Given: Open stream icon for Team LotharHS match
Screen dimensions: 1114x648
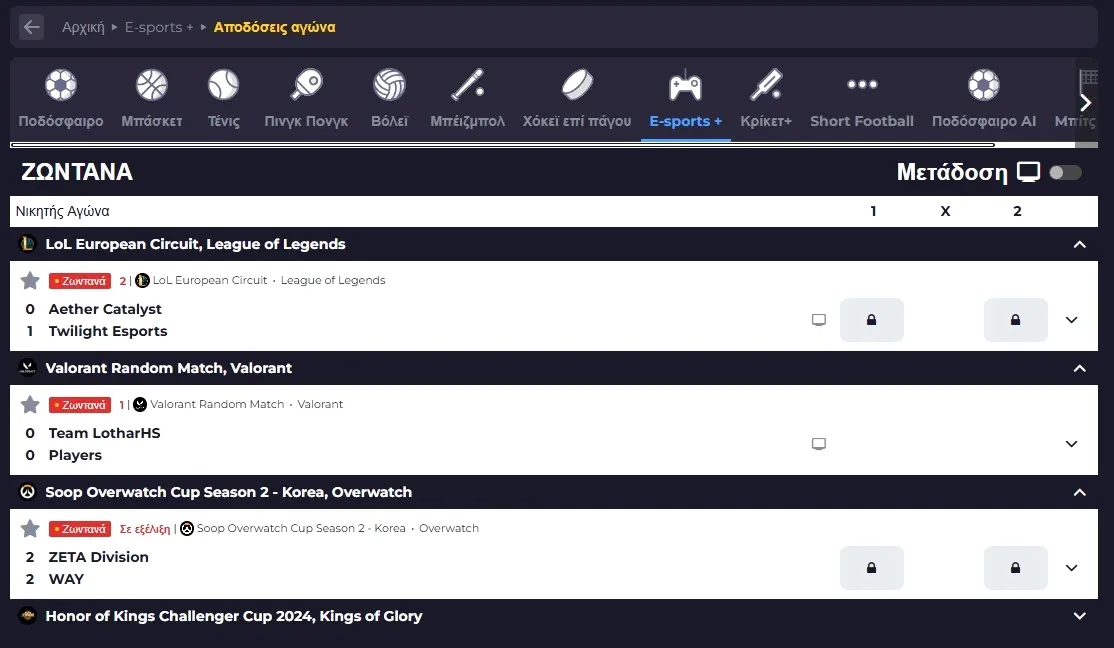Looking at the screenshot, I should point(818,444).
